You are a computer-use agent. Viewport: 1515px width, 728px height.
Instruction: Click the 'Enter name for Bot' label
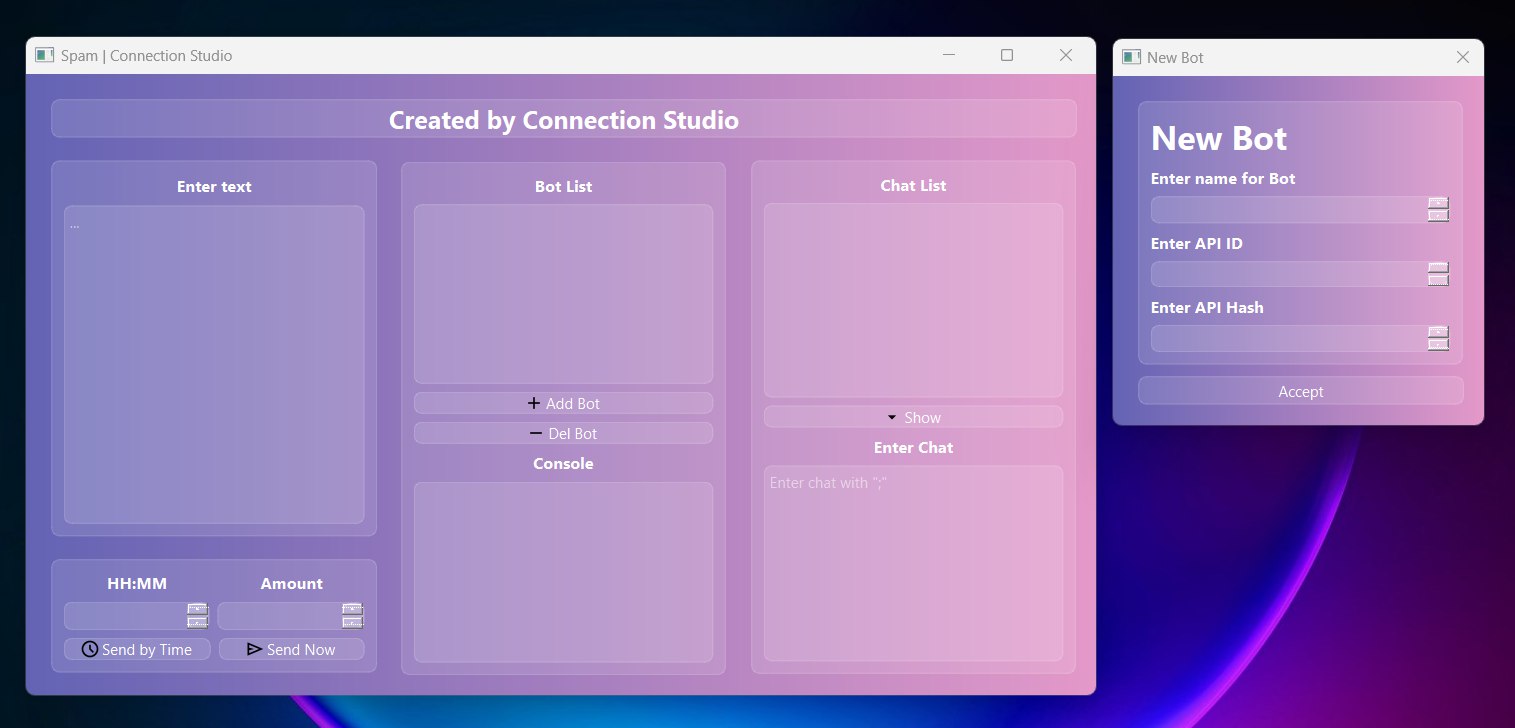click(x=1223, y=178)
